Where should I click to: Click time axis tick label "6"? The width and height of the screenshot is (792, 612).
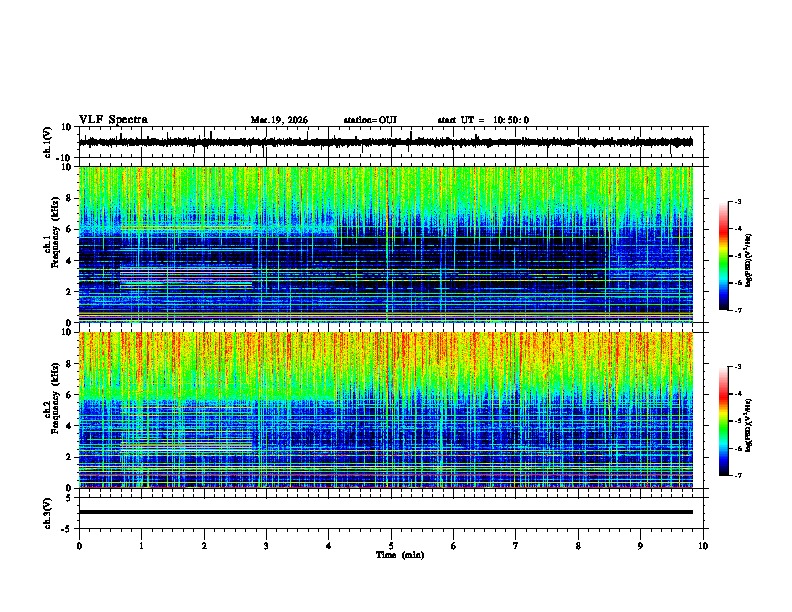(x=454, y=546)
